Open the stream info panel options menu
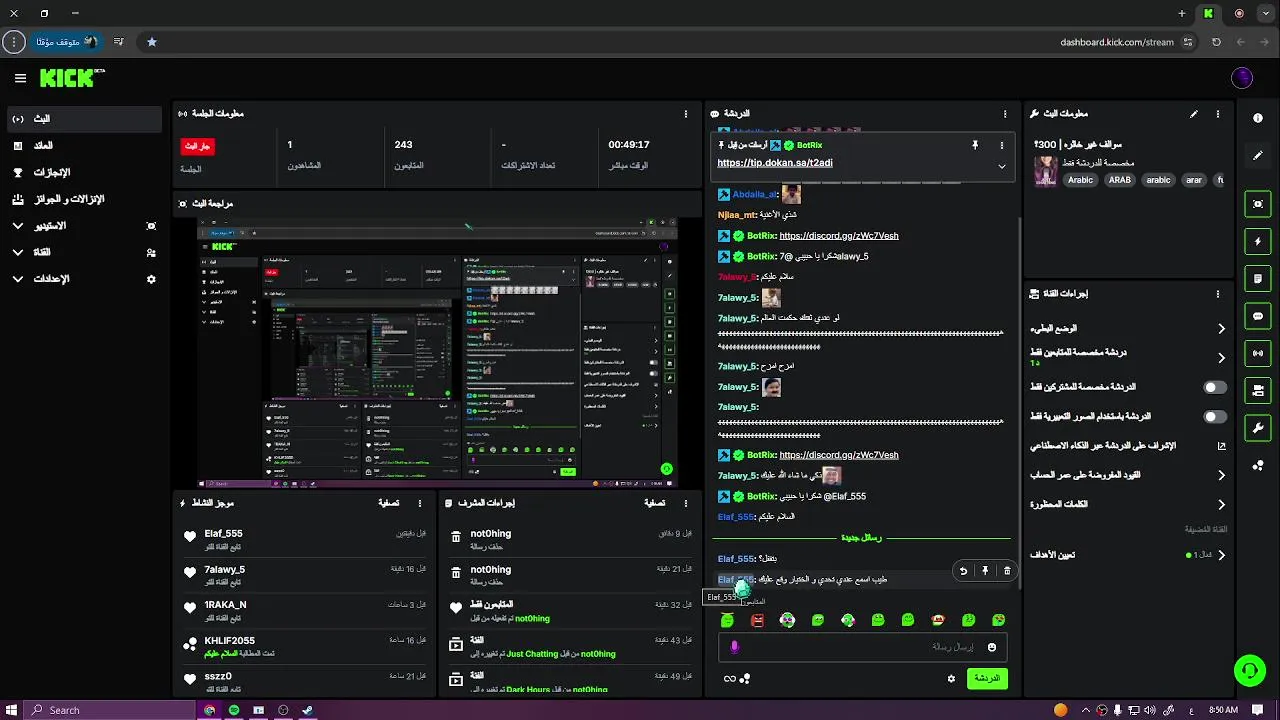The width and height of the screenshot is (1280, 720). [x=1218, y=114]
